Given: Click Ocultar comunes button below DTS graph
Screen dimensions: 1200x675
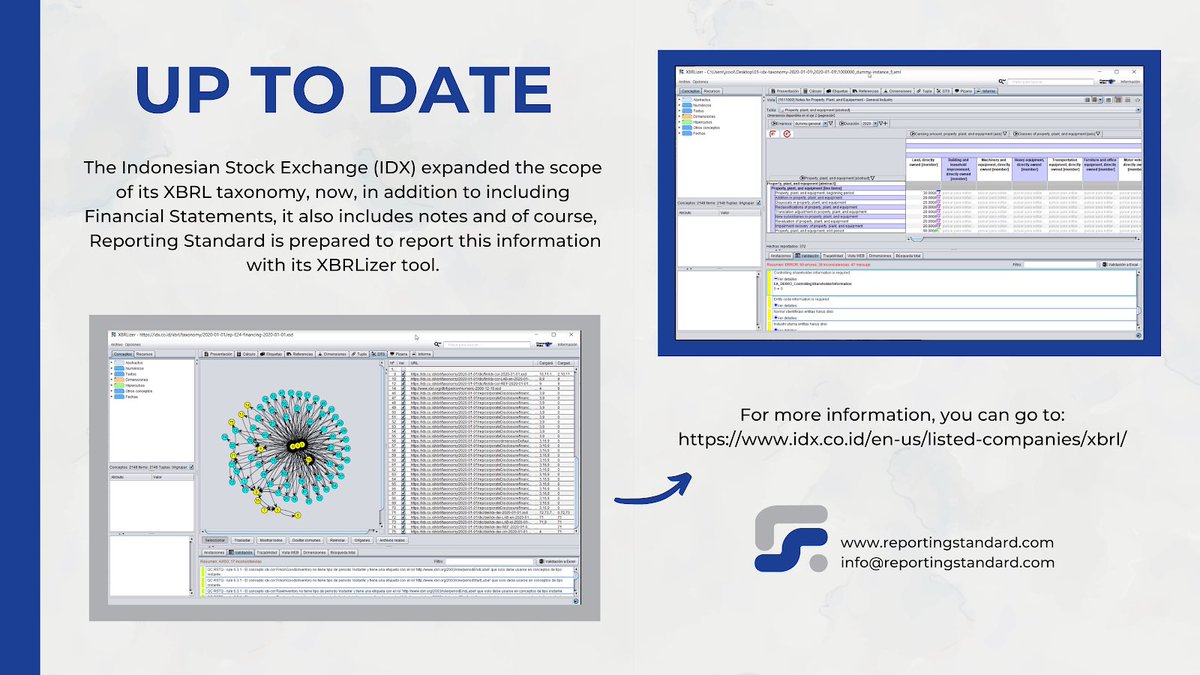Looking at the screenshot, I should pyautogui.click(x=306, y=540).
